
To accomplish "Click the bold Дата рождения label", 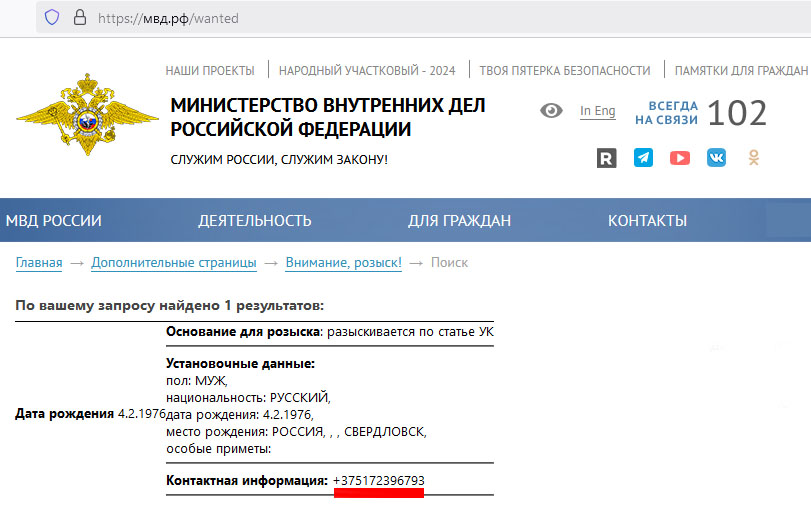I will [65, 414].
